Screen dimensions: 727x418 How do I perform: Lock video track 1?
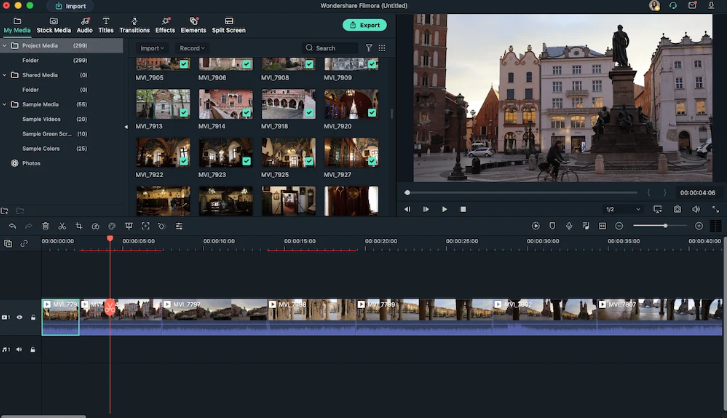tap(33, 317)
